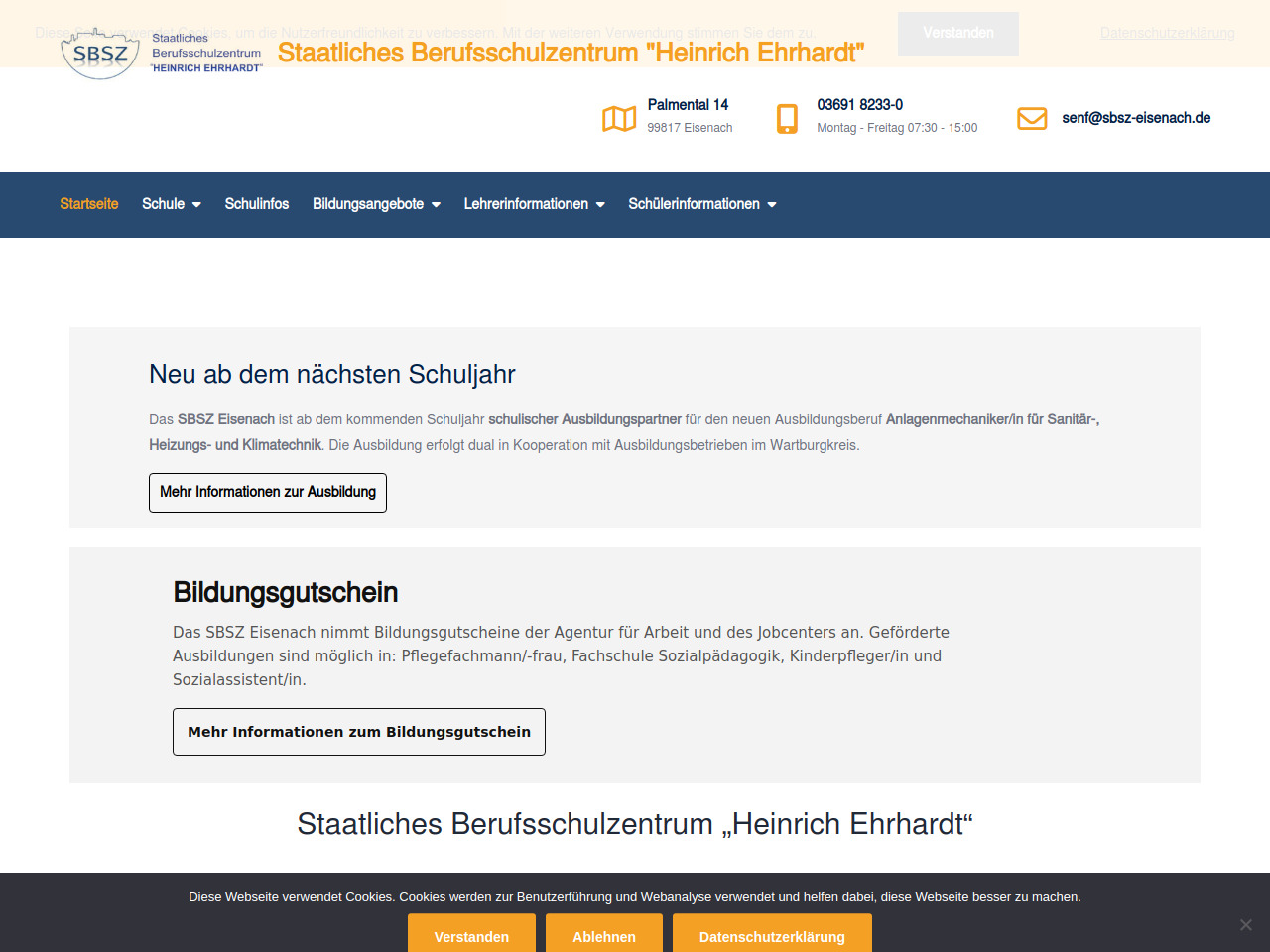Click the map icon beside Palmental 14
1270x952 pixels.
(x=619, y=119)
